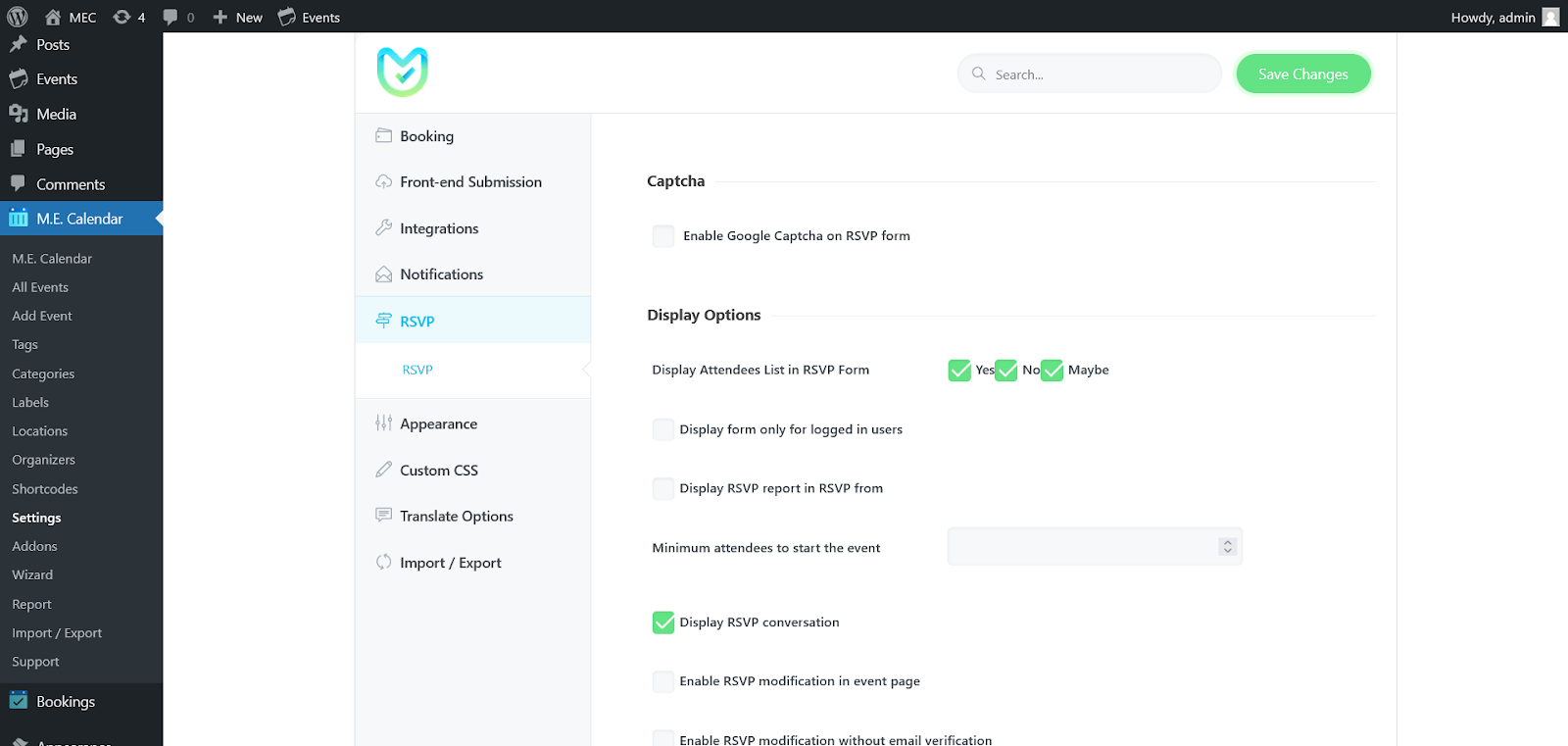Screen dimensions: 1568x746
Task: Click the Search settings field
Action: (x=1090, y=74)
